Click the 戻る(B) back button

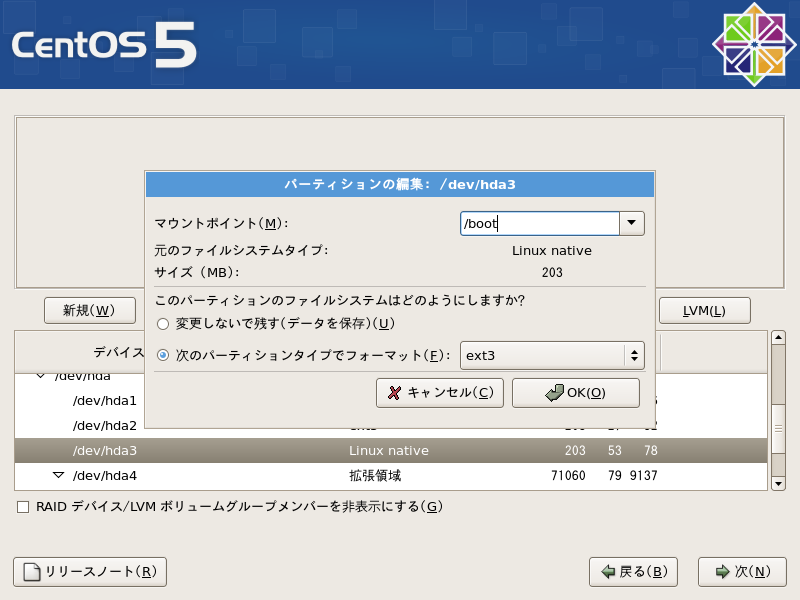633,572
